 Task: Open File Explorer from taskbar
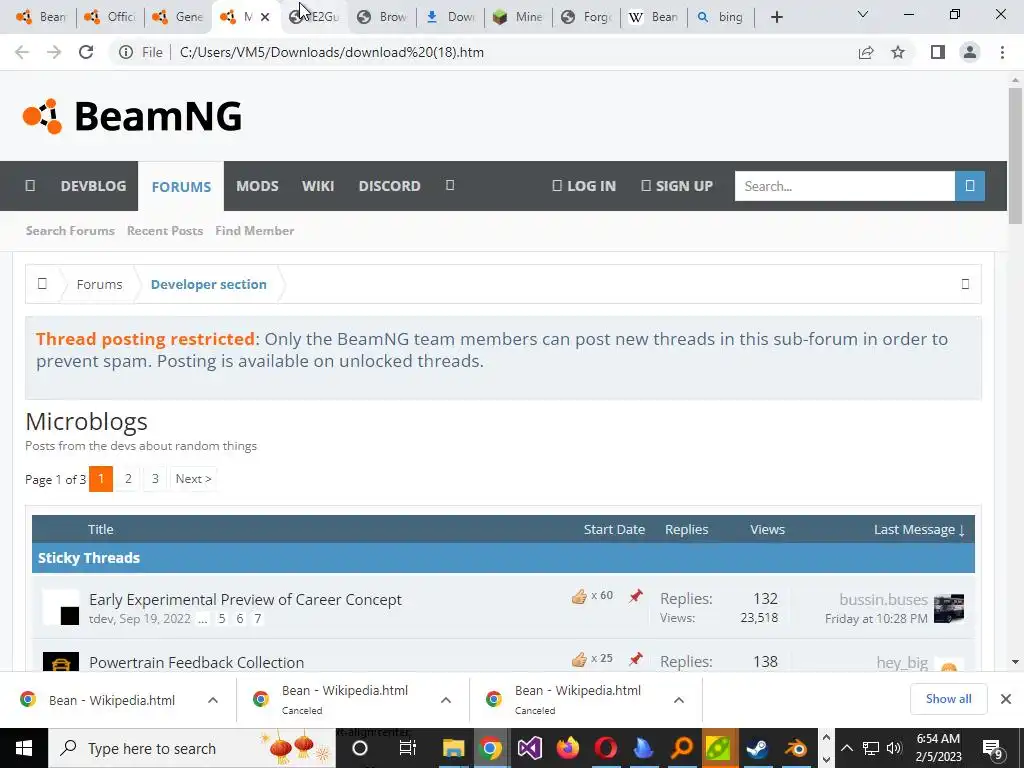coord(453,748)
